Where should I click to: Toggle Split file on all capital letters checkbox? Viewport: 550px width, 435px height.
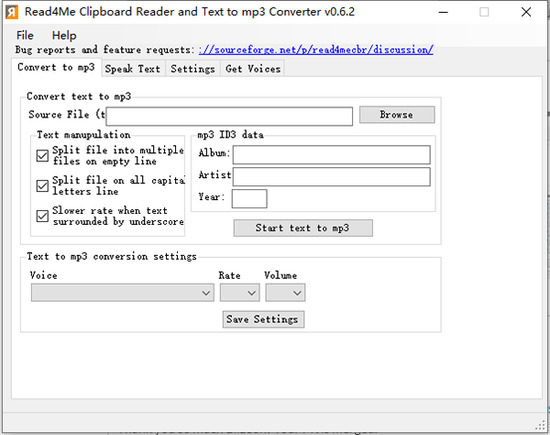[x=42, y=186]
